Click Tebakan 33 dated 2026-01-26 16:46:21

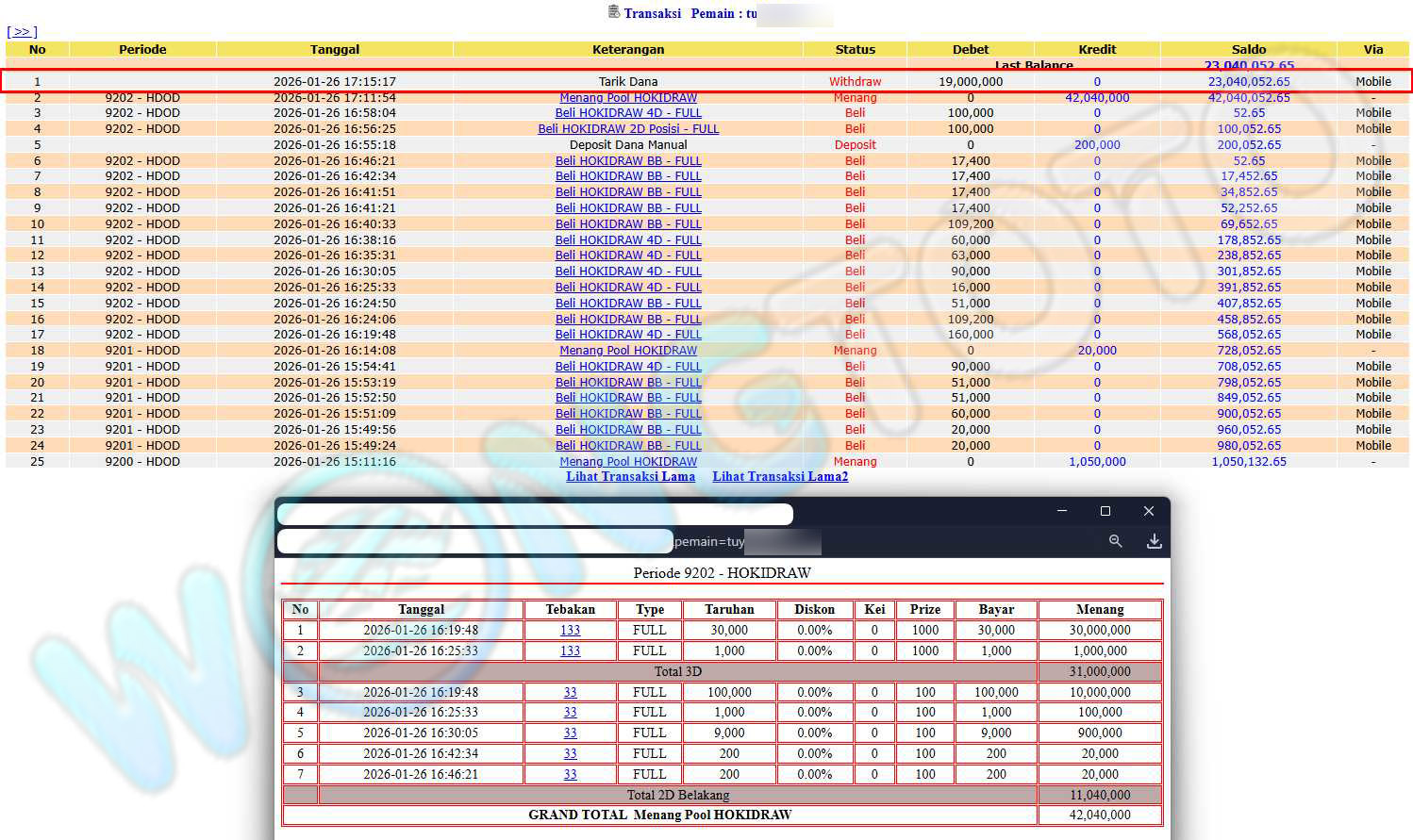[570, 775]
